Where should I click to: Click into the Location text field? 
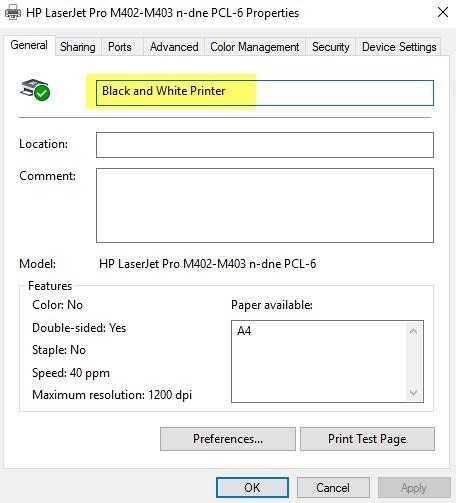[265, 145]
